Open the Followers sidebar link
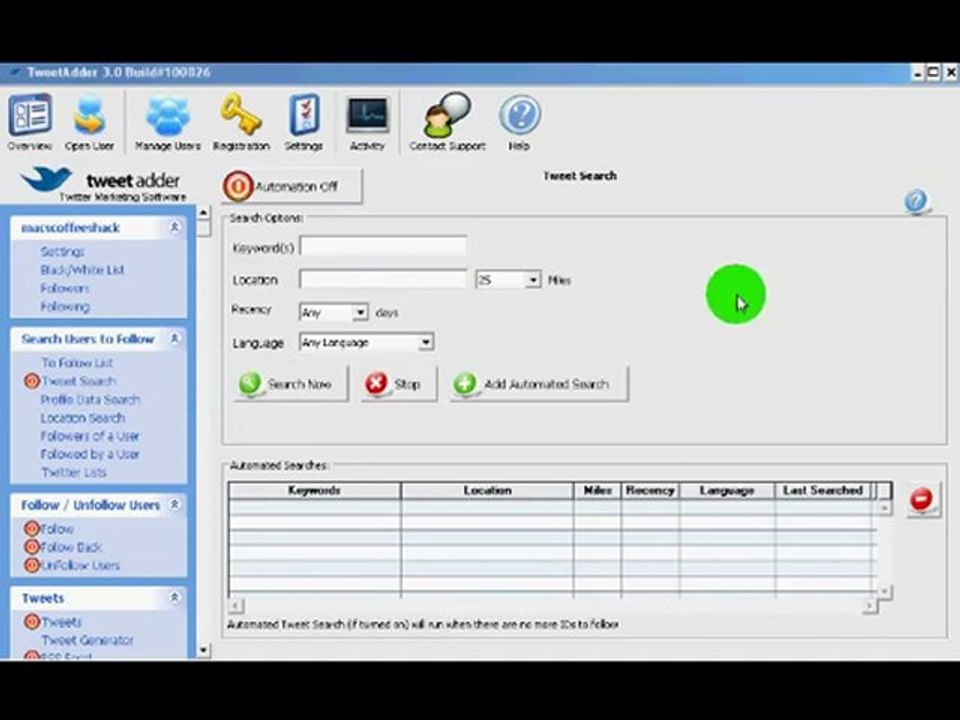This screenshot has width=960, height=720. pyautogui.click(x=64, y=288)
